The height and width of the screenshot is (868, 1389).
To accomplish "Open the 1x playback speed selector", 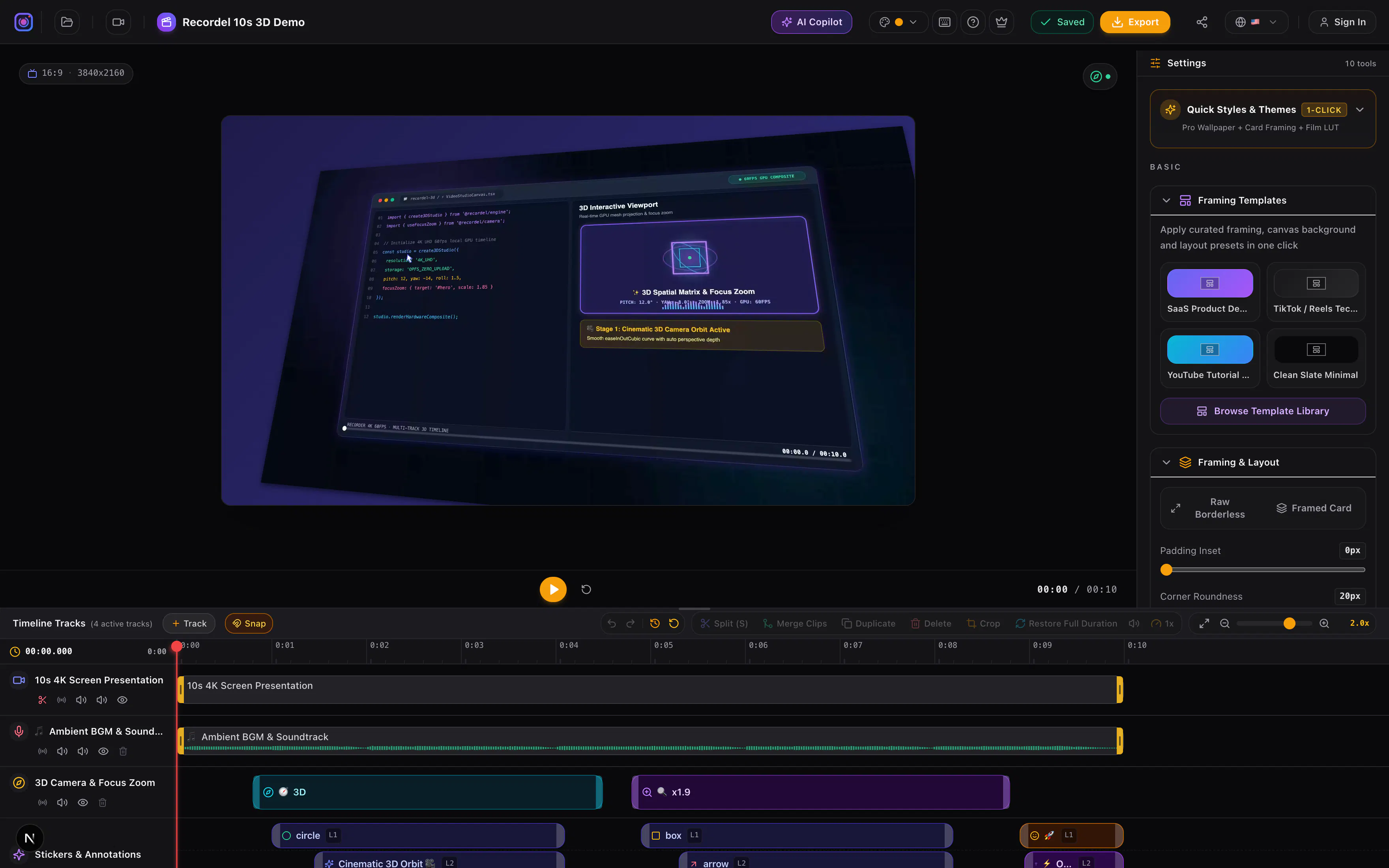I will click(x=1163, y=623).
